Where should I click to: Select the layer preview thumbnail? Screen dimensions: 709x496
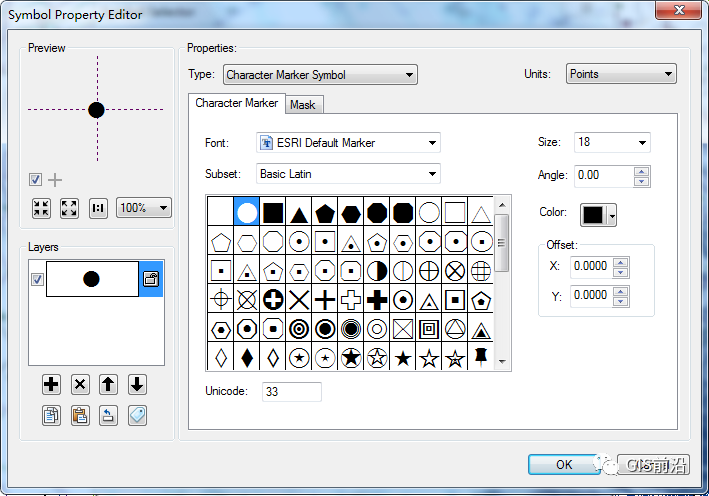(92, 279)
